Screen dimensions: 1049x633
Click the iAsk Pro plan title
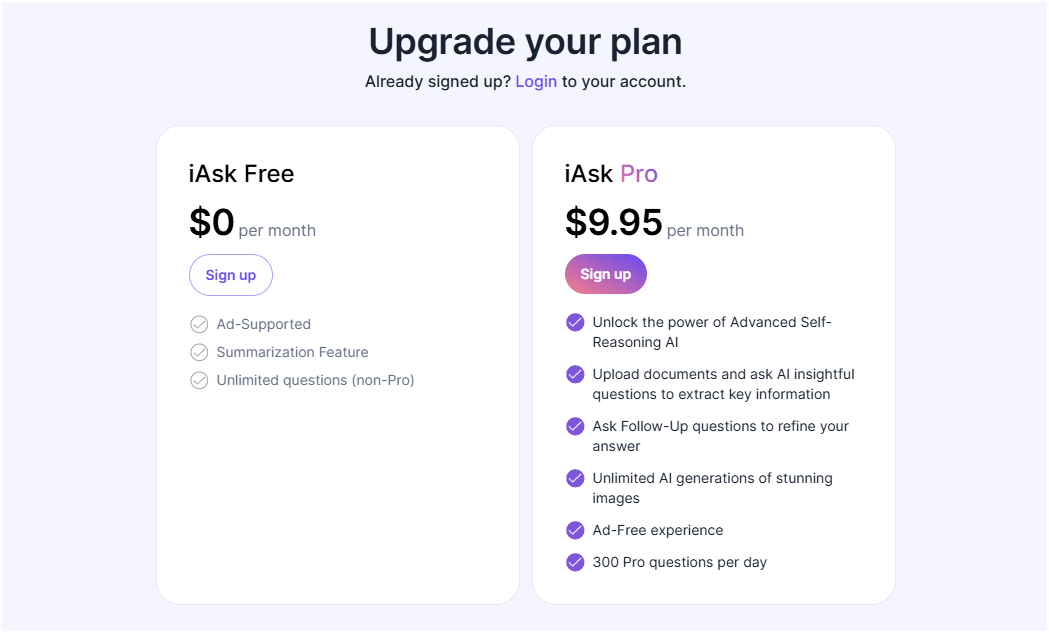(611, 174)
